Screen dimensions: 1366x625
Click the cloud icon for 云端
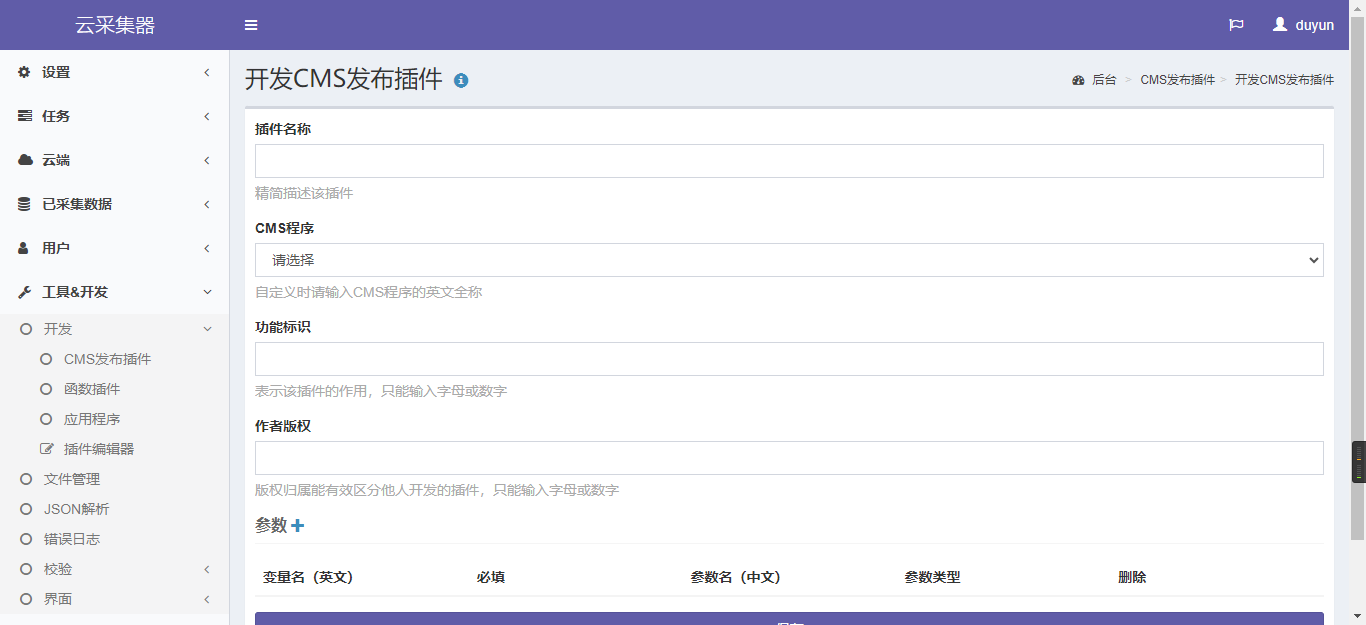pos(25,160)
